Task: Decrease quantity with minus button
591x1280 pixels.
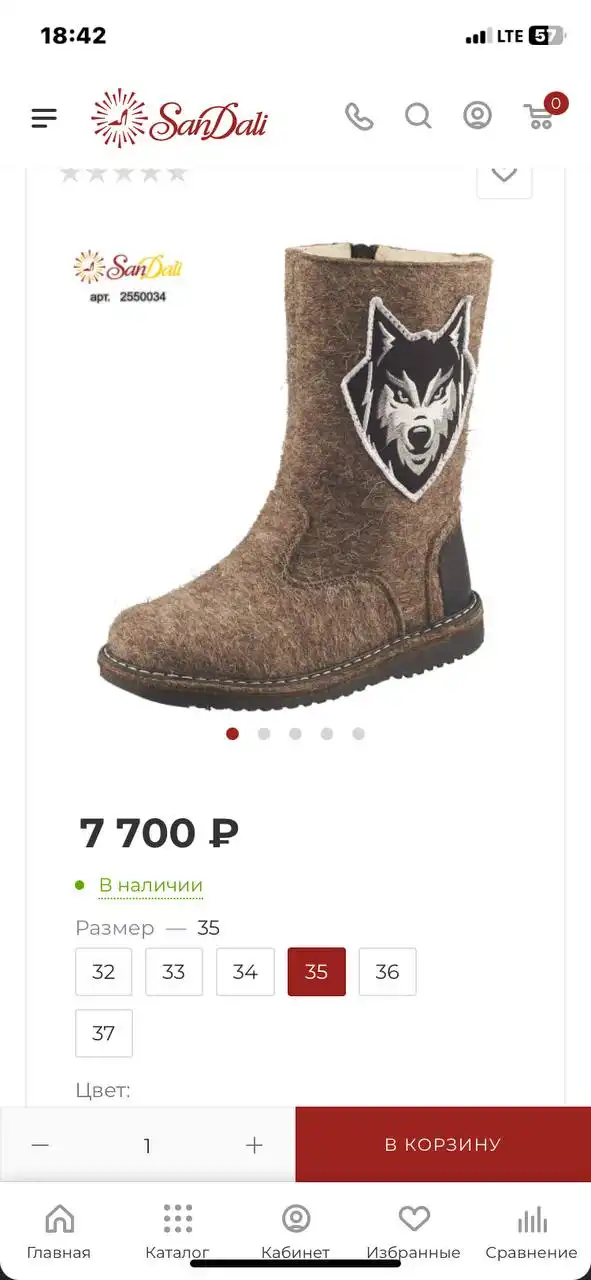Action: 40,1145
